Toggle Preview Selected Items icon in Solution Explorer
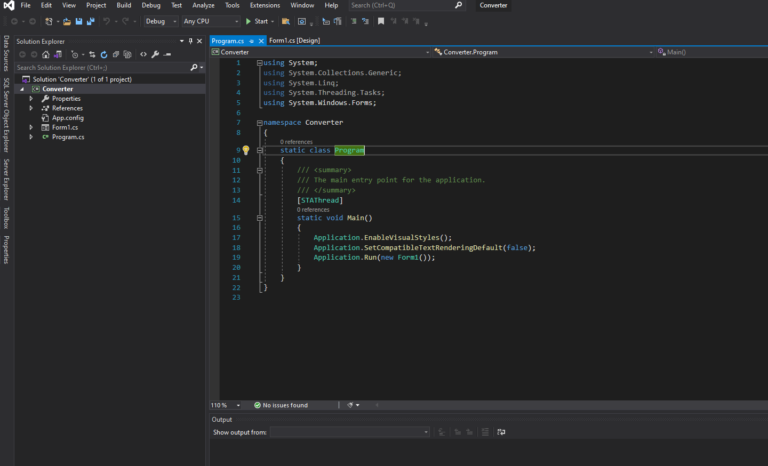This screenshot has width=768, height=466. pyautogui.click(x=167, y=54)
